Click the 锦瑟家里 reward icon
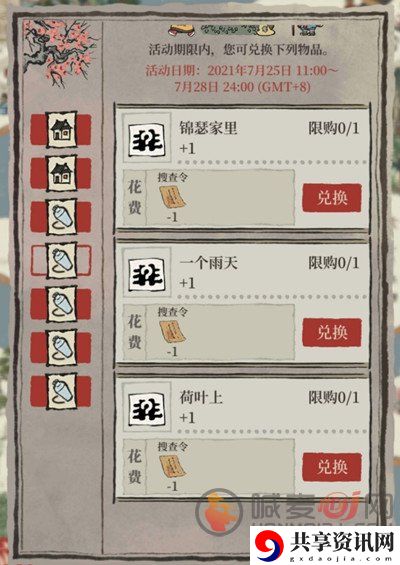The image size is (400, 565). tap(147, 139)
